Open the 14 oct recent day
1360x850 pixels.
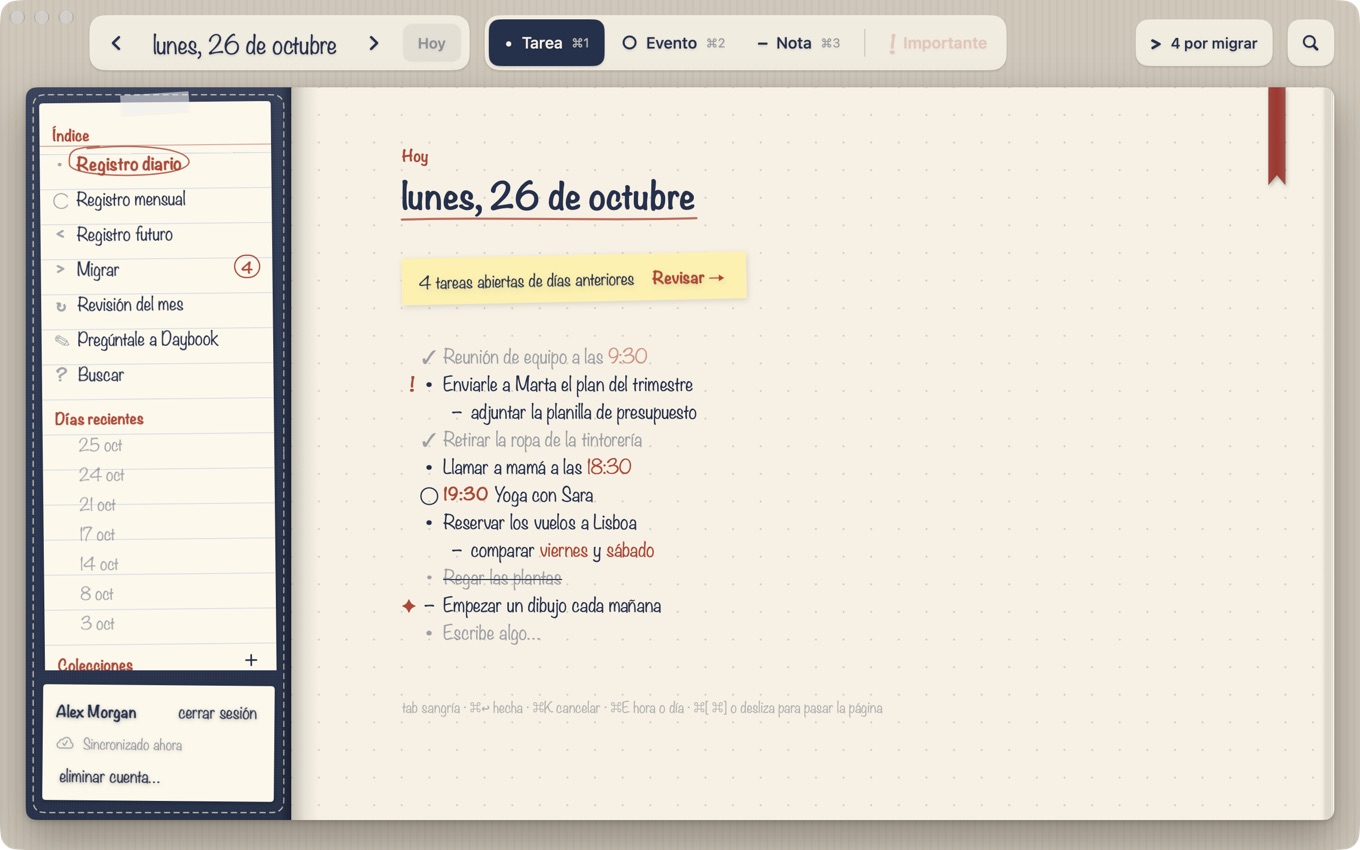(x=99, y=565)
